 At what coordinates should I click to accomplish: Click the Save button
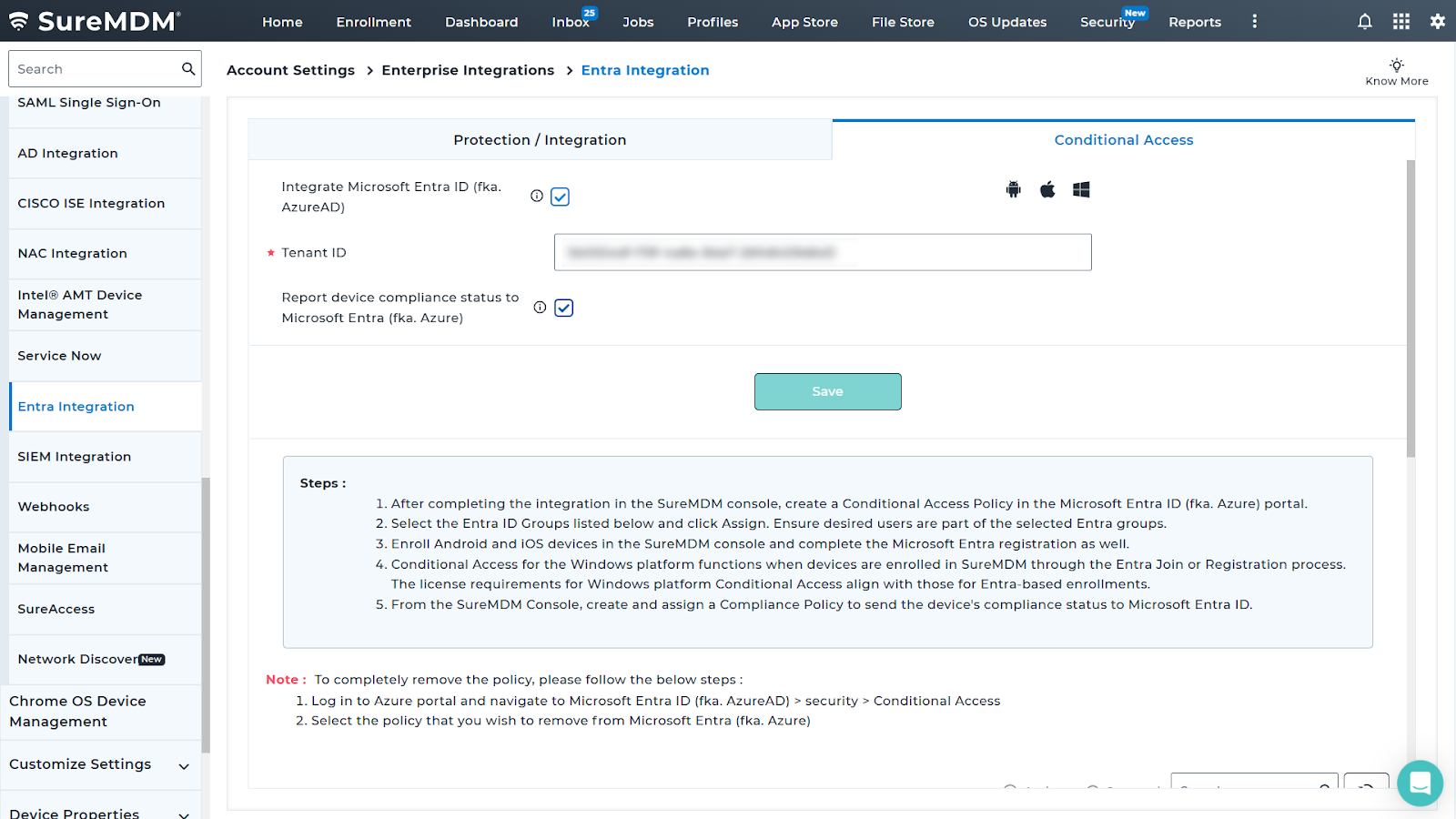(827, 391)
